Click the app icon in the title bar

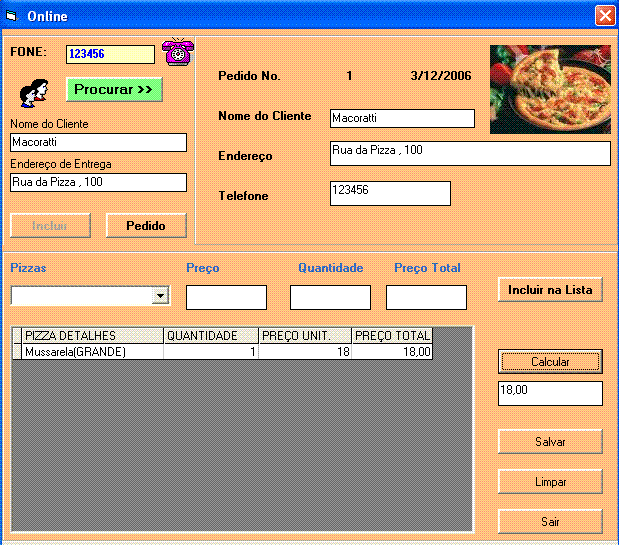coord(12,16)
